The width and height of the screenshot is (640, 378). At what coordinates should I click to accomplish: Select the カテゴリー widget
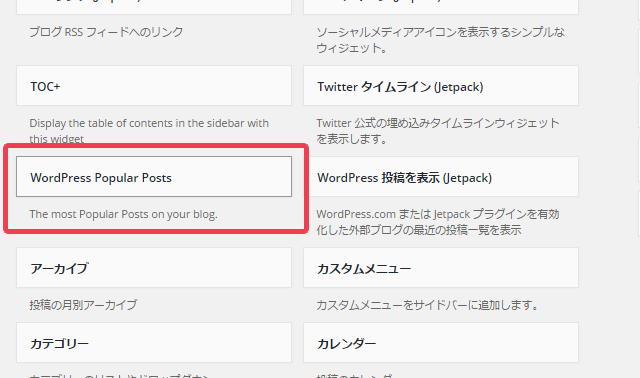click(x=154, y=343)
